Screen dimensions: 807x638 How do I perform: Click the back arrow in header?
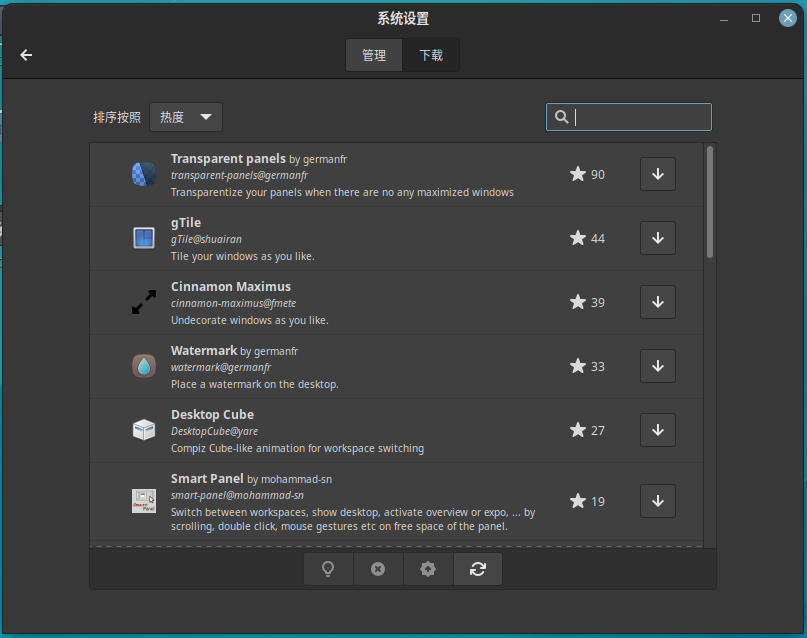27,55
